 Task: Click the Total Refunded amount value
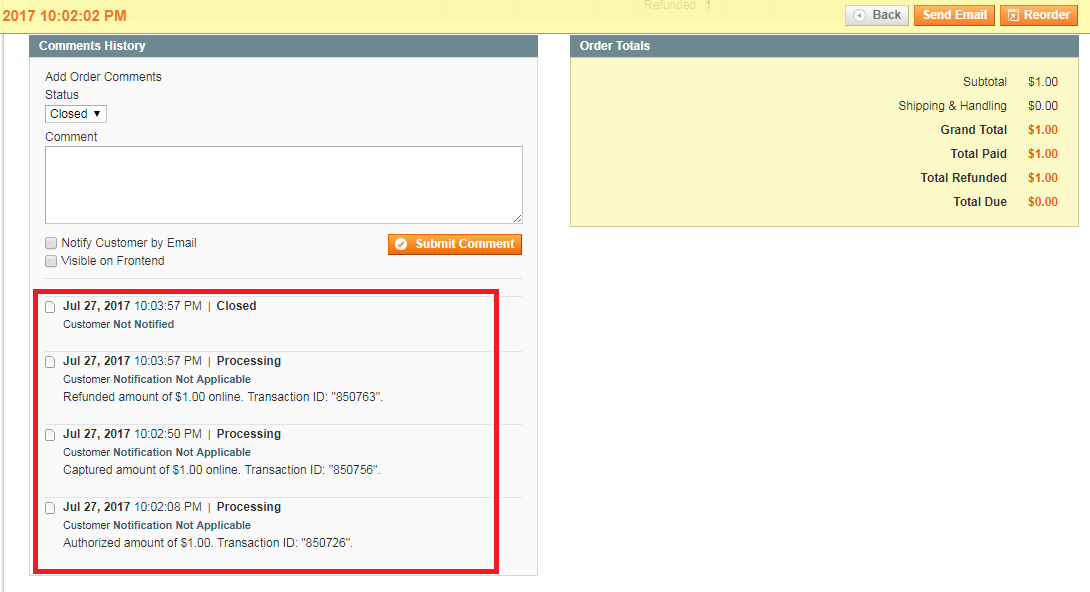click(x=1042, y=178)
